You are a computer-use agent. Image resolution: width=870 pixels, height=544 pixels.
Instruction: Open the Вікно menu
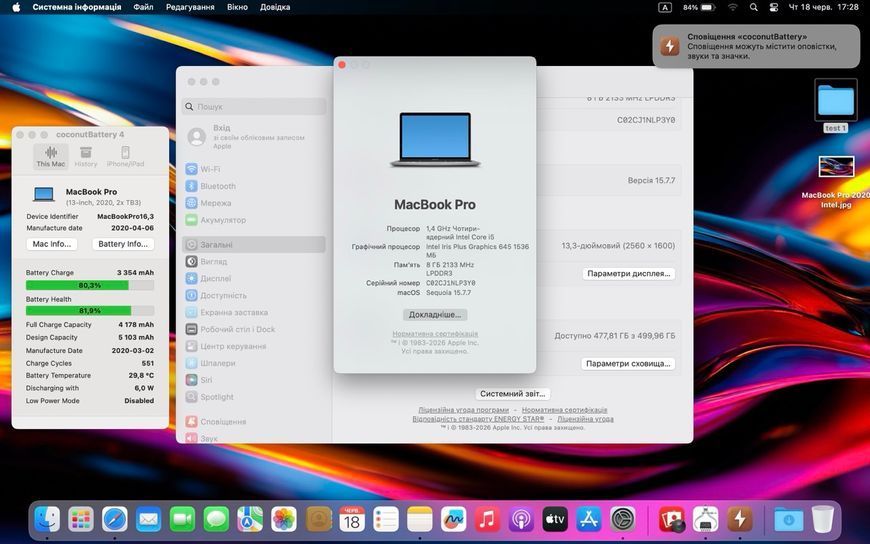237,7
